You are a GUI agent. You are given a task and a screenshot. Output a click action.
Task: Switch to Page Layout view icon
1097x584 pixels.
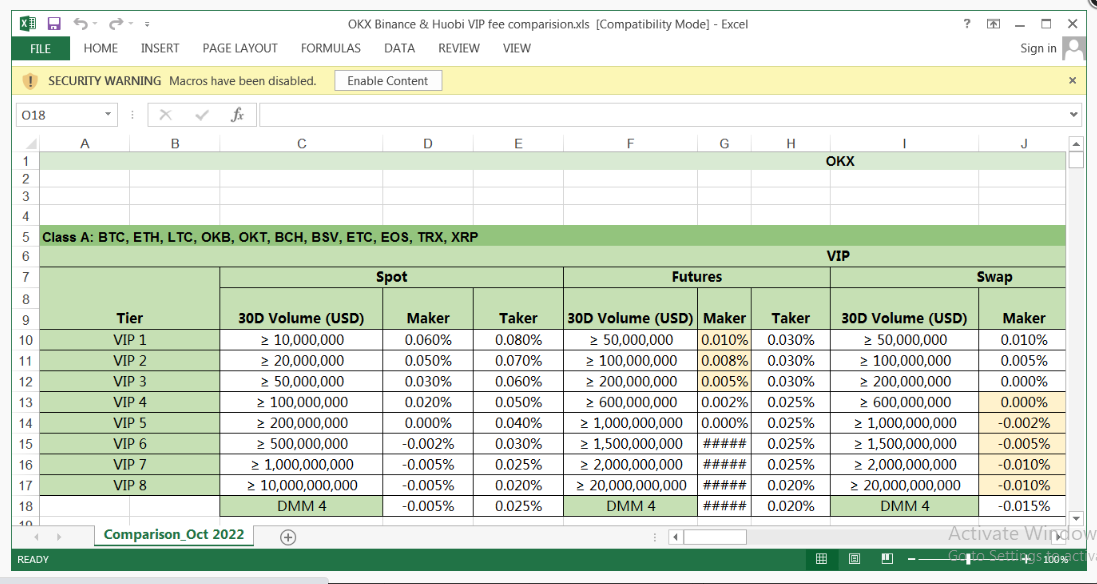click(x=854, y=559)
